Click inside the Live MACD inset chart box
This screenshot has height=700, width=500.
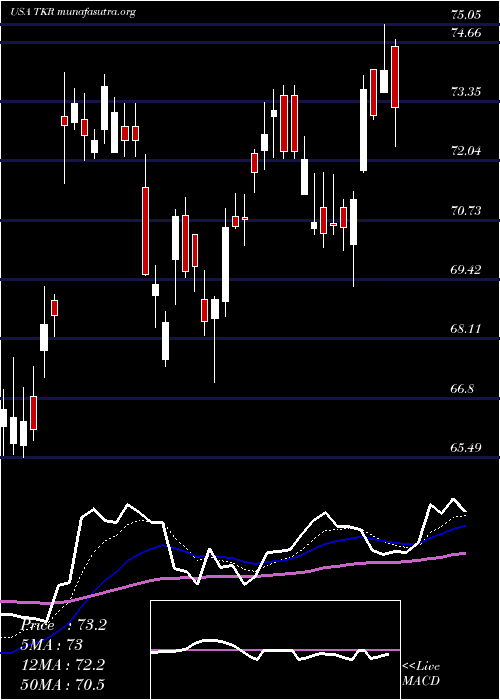[x=275, y=650]
